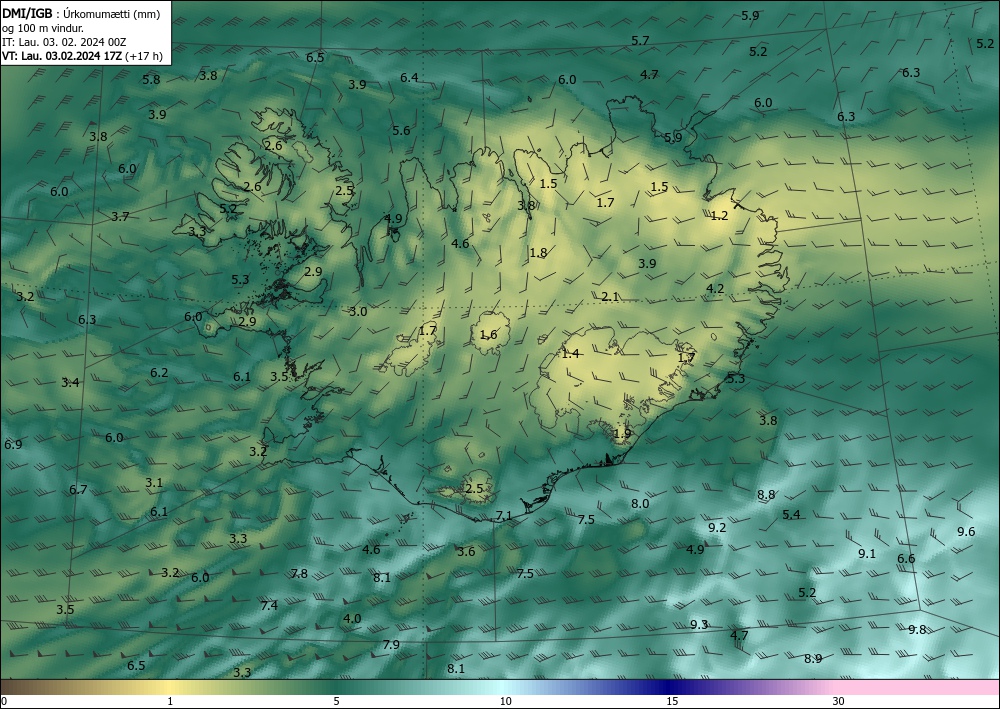Click the pale yellow band above scale label 1

pos(169,687)
